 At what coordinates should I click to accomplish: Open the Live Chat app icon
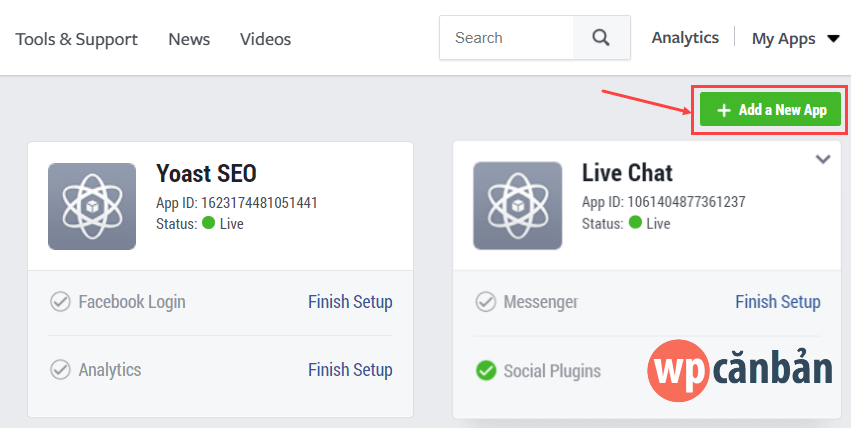click(x=517, y=206)
